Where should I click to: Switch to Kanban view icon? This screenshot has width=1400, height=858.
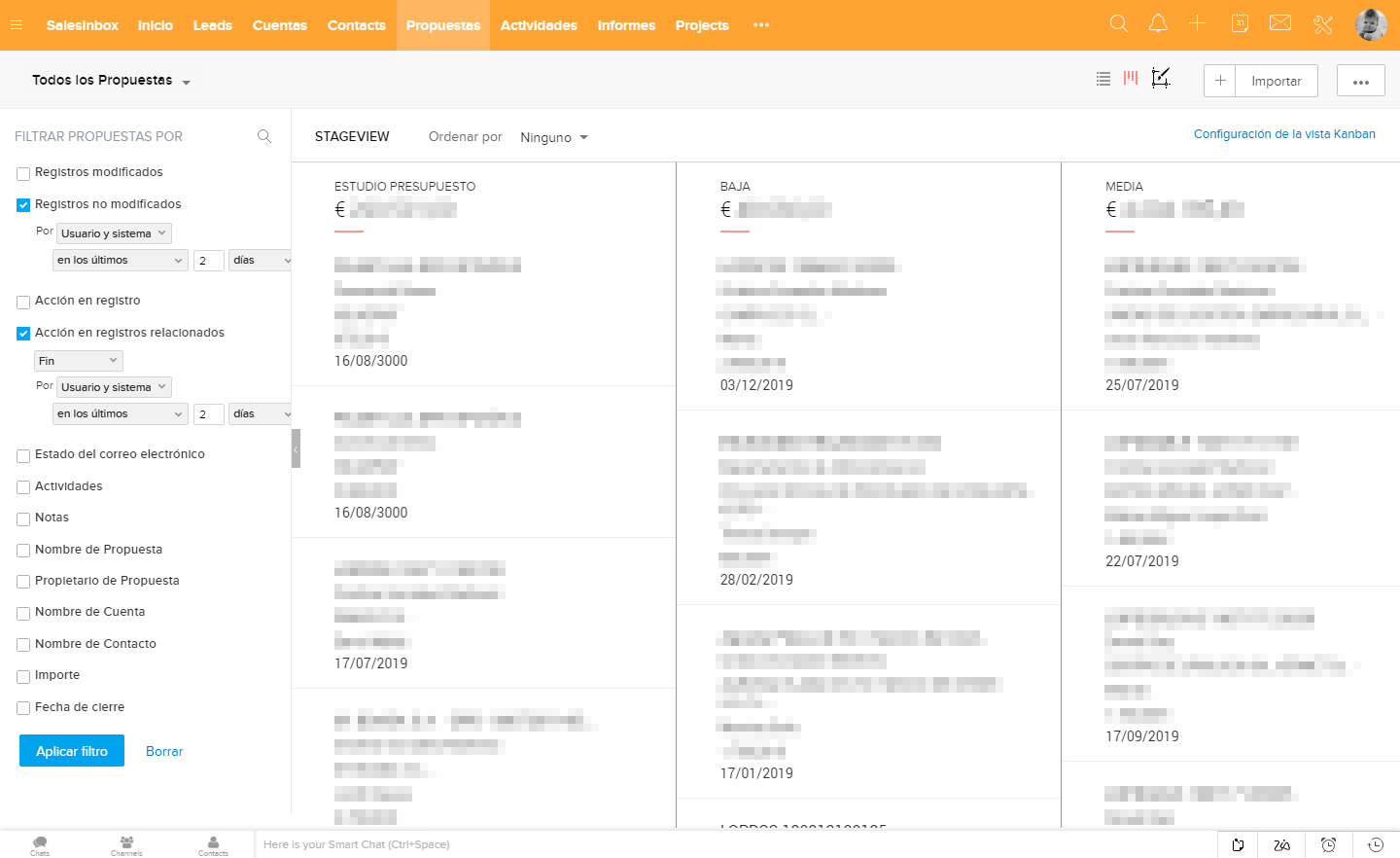[1131, 79]
